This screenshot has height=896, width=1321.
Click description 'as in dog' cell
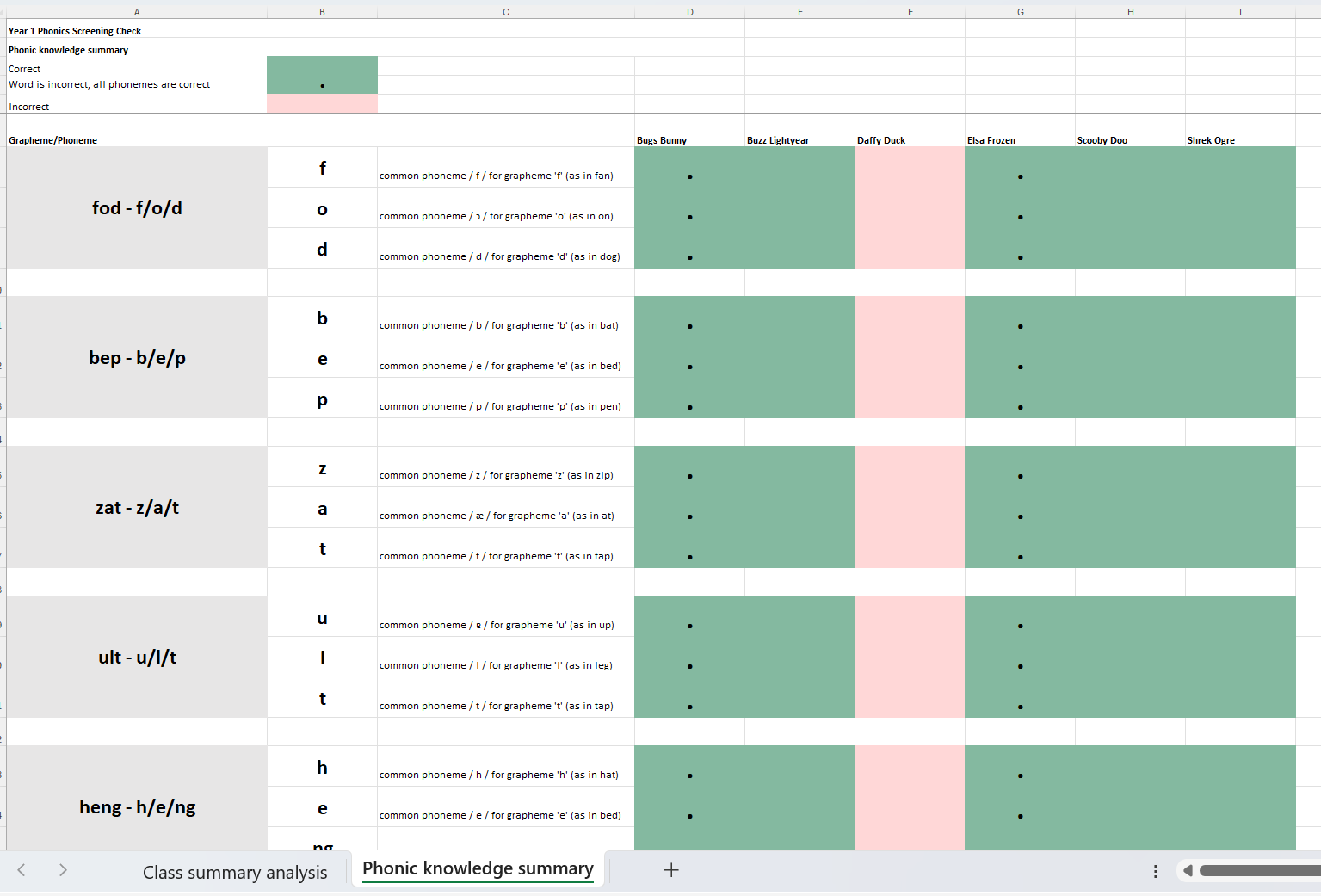coord(506,248)
